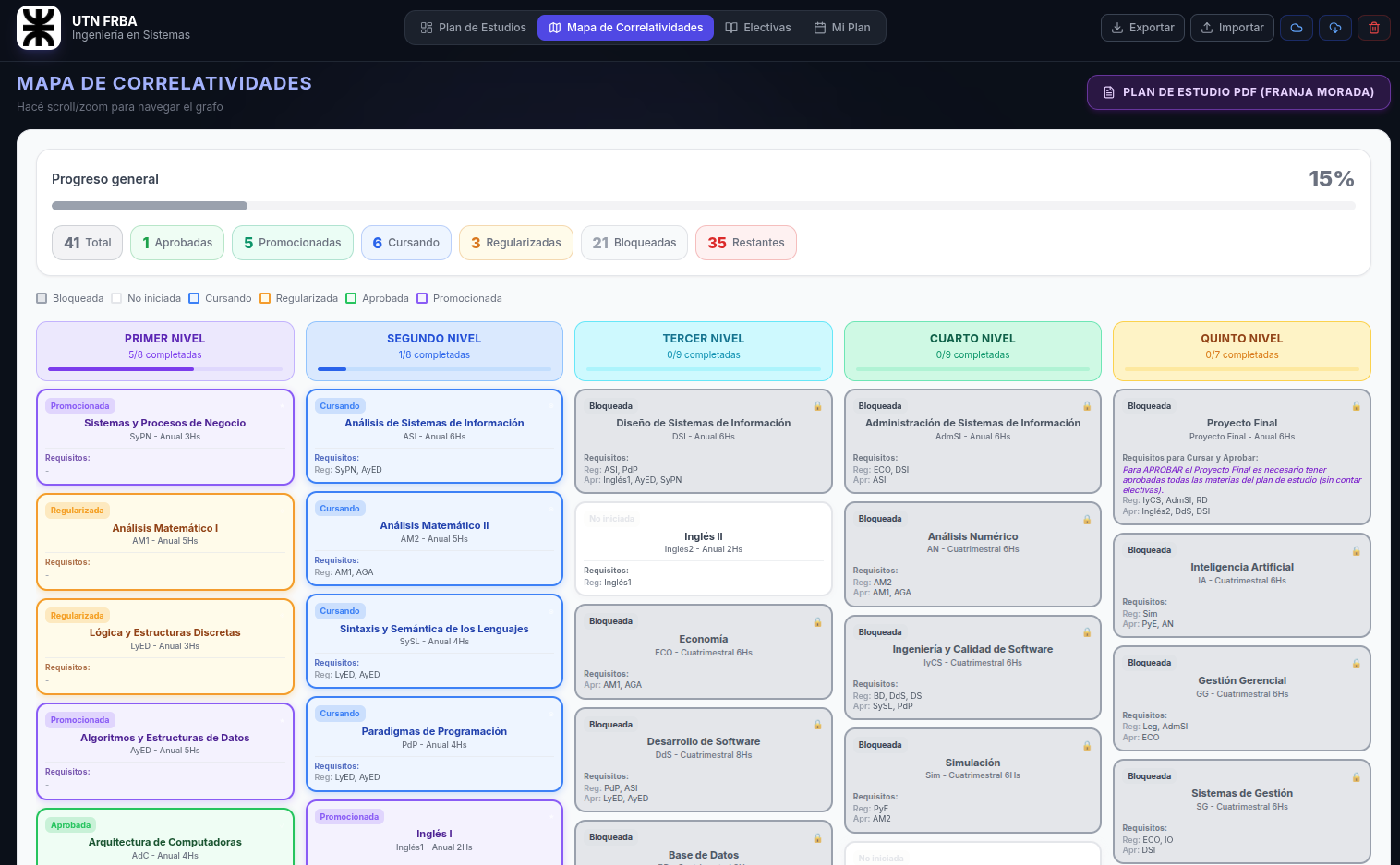This screenshot has height=865, width=1400.
Task: Open the Inglés I card
Action: tap(434, 833)
